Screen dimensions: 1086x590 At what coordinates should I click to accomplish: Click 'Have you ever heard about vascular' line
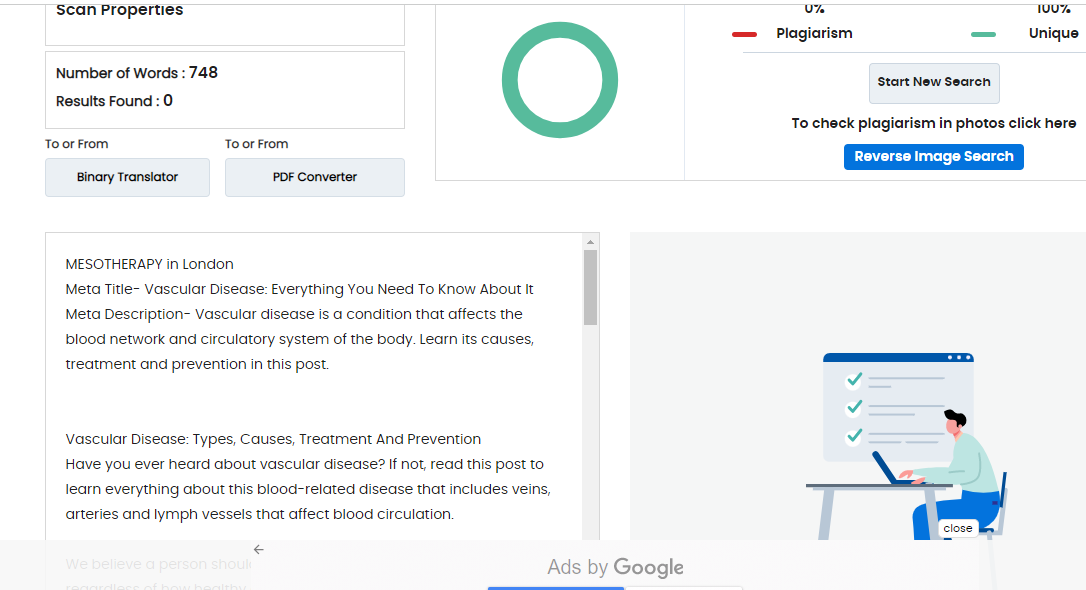pyautogui.click(x=305, y=464)
